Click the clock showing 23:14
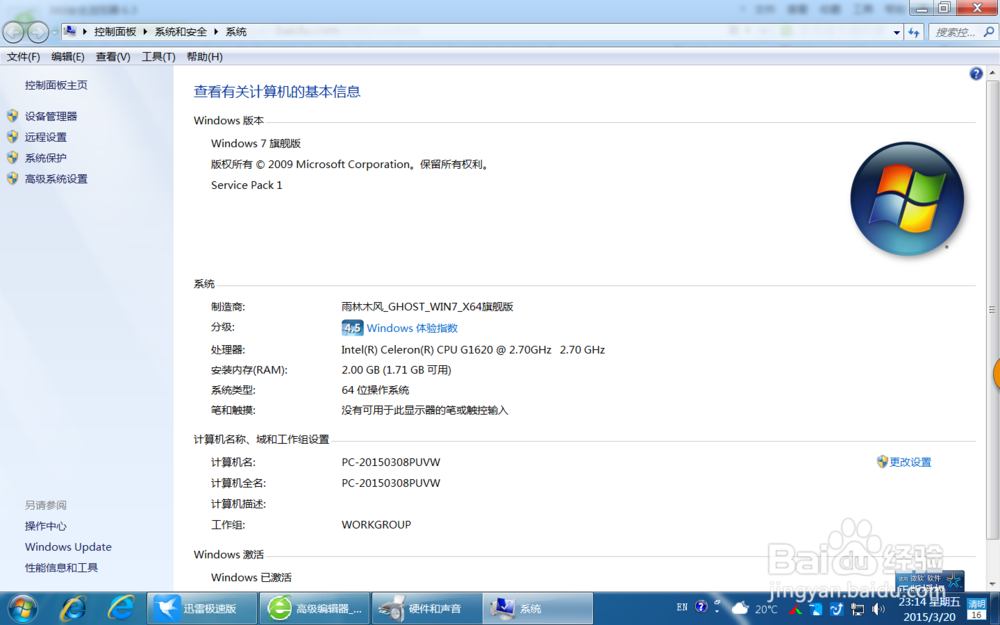 pos(929,609)
